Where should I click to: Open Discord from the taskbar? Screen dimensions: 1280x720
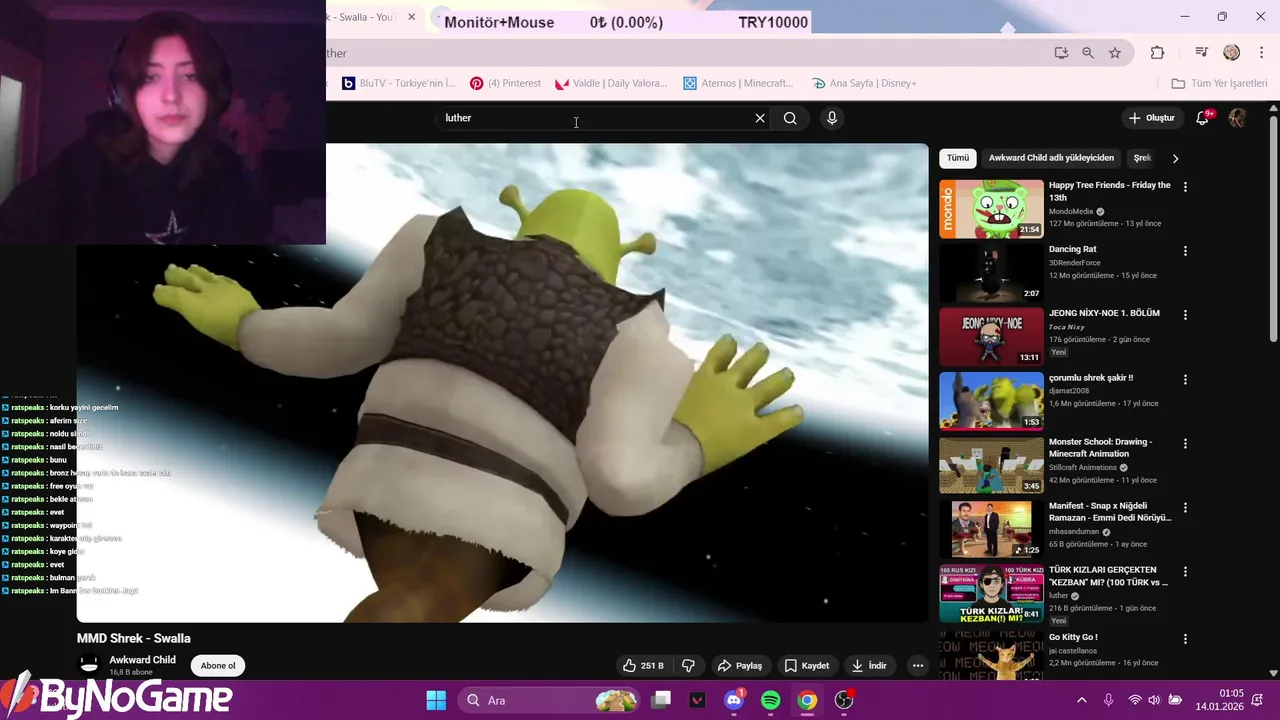click(x=734, y=700)
